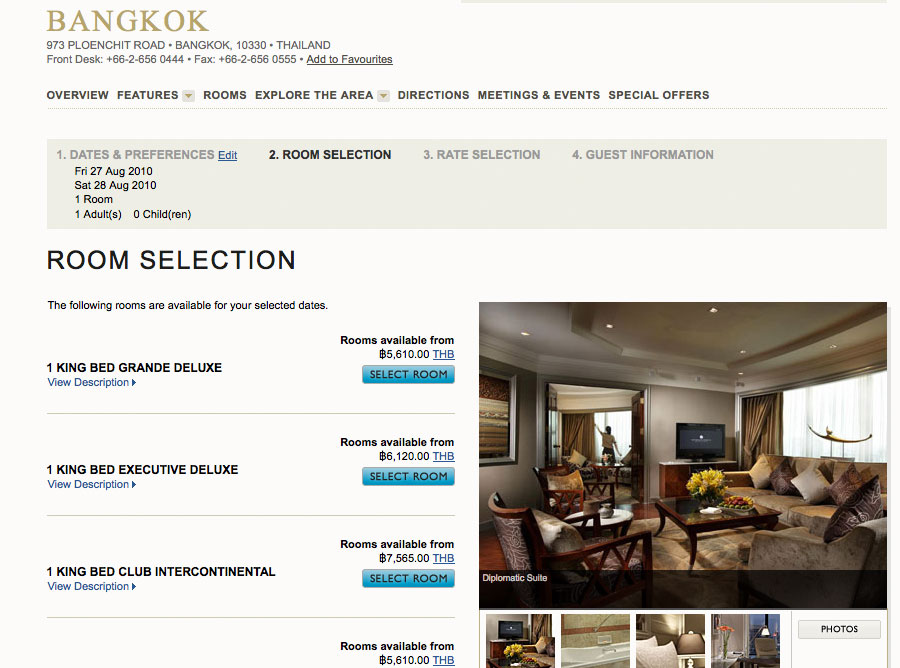Click the Add to Favourites link

349,59
